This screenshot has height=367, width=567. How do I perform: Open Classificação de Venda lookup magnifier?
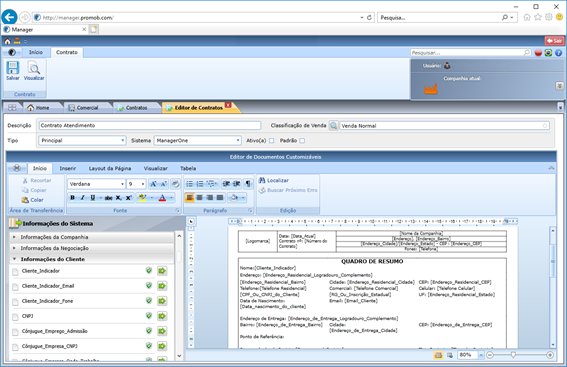pyautogui.click(x=333, y=125)
